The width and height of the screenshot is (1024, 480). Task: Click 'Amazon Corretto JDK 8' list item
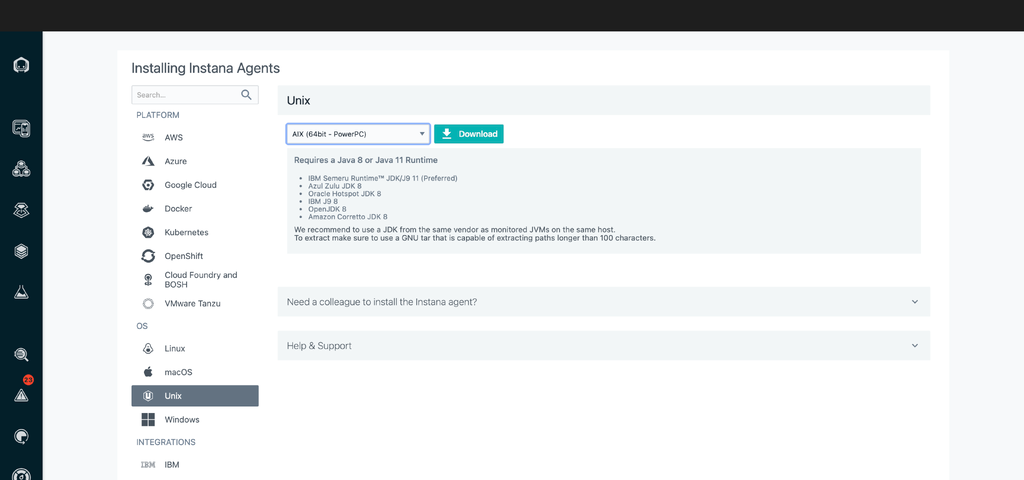pos(347,217)
